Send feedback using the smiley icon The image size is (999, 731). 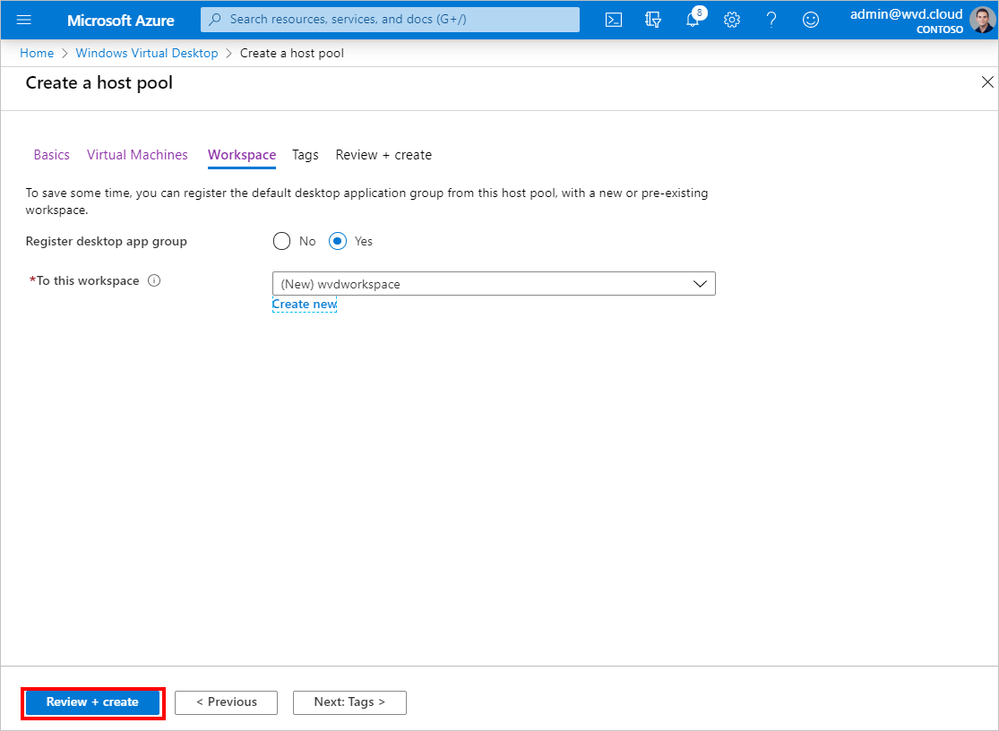(x=810, y=20)
